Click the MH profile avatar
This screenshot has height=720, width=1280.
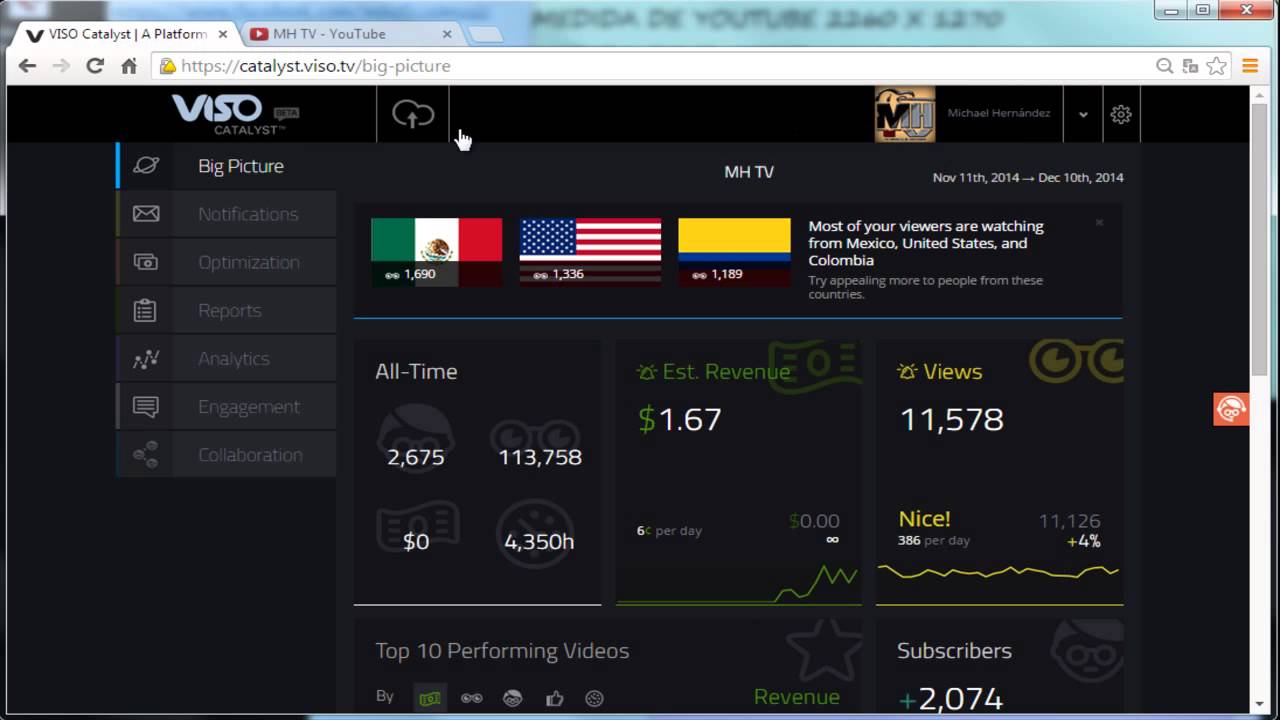(905, 114)
